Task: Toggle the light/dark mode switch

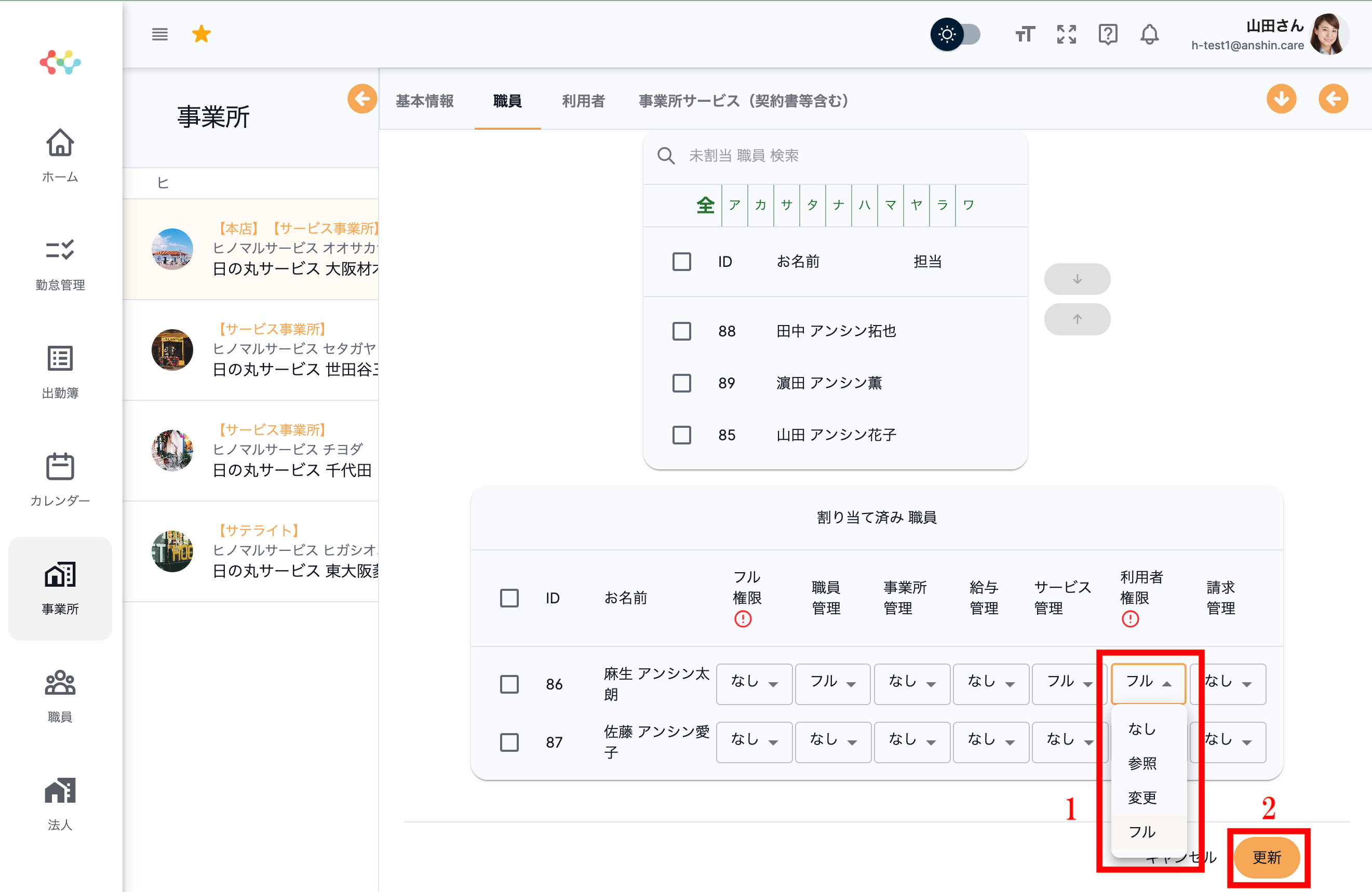Action: tap(956, 35)
